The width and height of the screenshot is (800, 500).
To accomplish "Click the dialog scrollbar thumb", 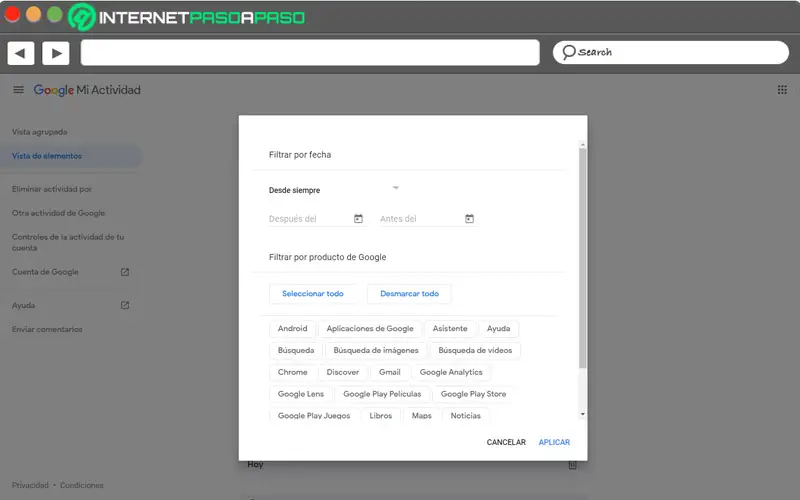I will coord(582,258).
